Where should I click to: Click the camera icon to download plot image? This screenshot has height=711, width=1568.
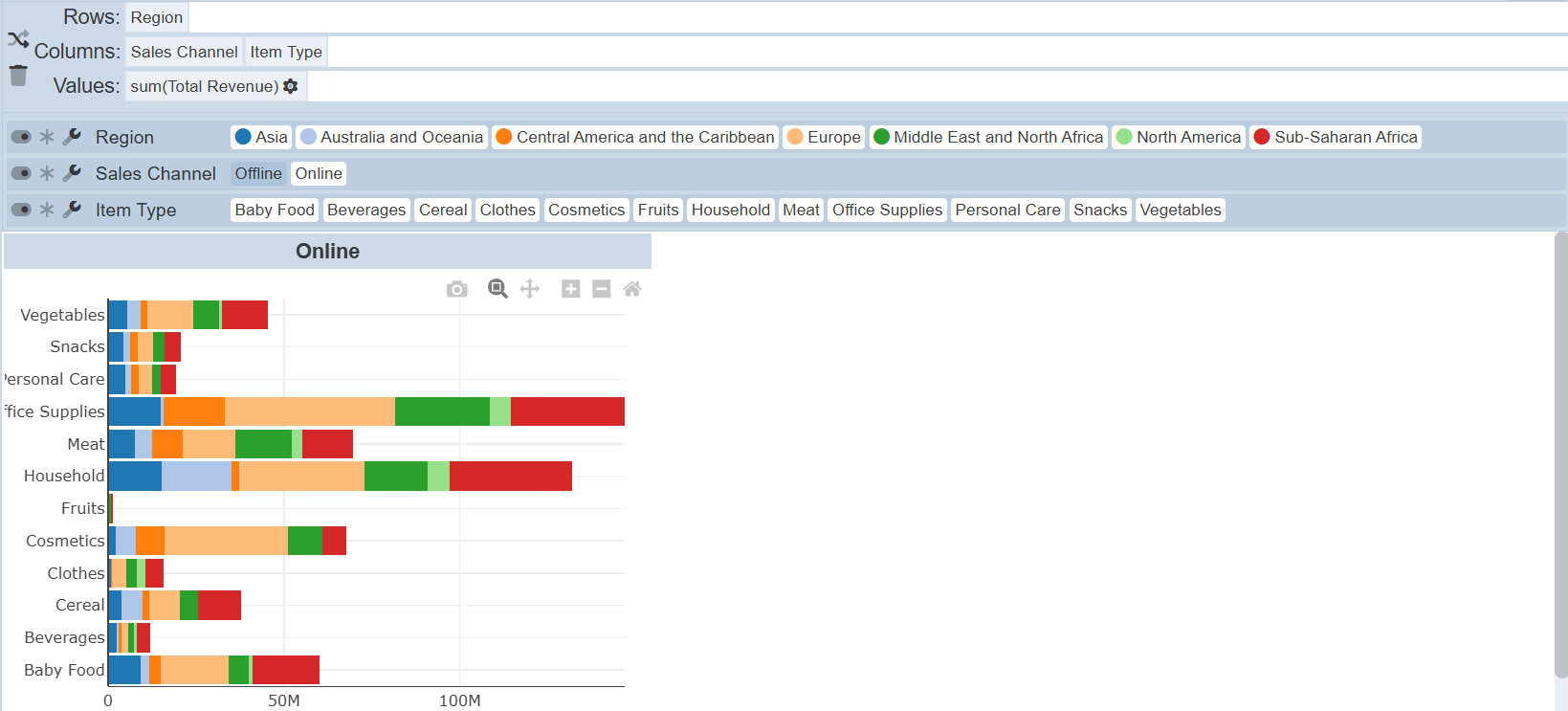pyautogui.click(x=457, y=289)
